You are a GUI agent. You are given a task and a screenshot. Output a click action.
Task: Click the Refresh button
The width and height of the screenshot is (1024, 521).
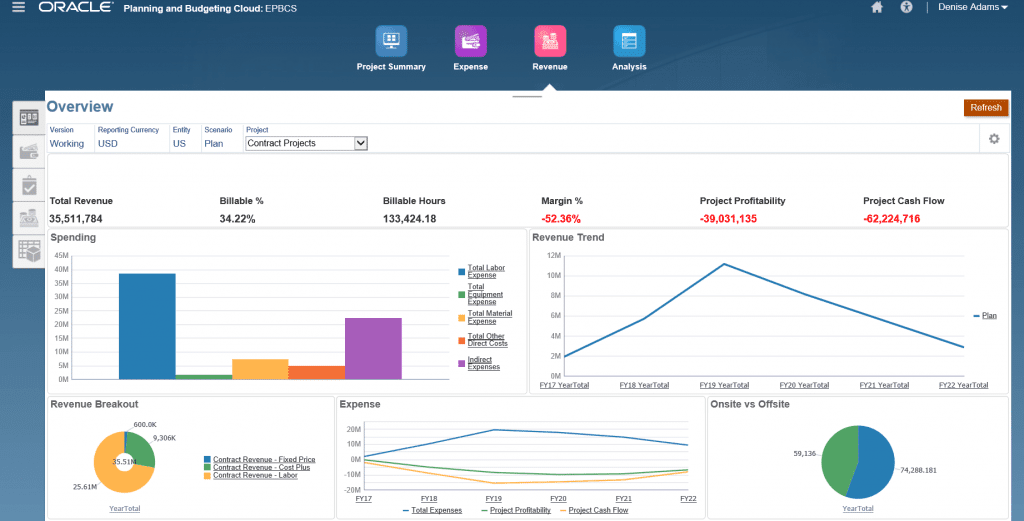click(x=985, y=108)
